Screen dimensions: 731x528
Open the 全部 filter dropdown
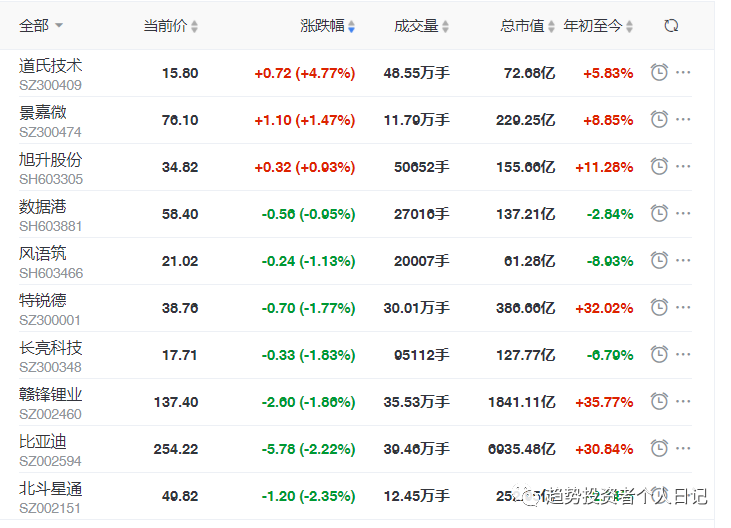tap(41, 26)
